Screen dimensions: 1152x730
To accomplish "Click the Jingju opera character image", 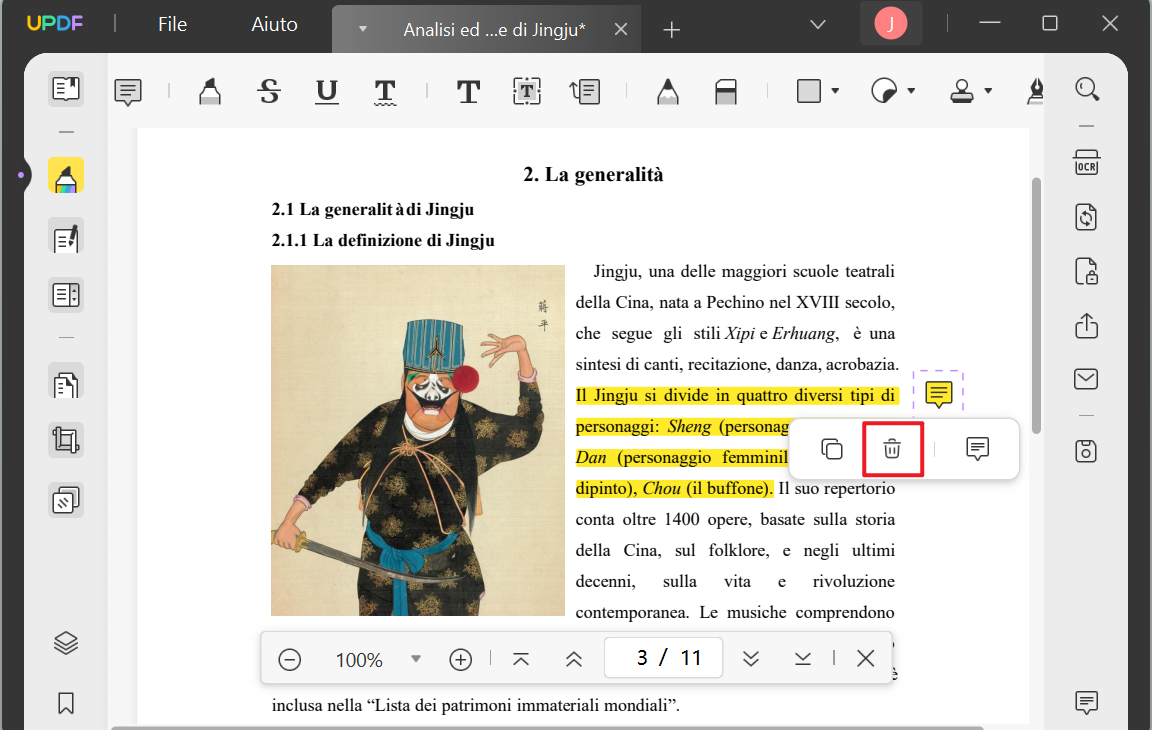I will pos(417,440).
